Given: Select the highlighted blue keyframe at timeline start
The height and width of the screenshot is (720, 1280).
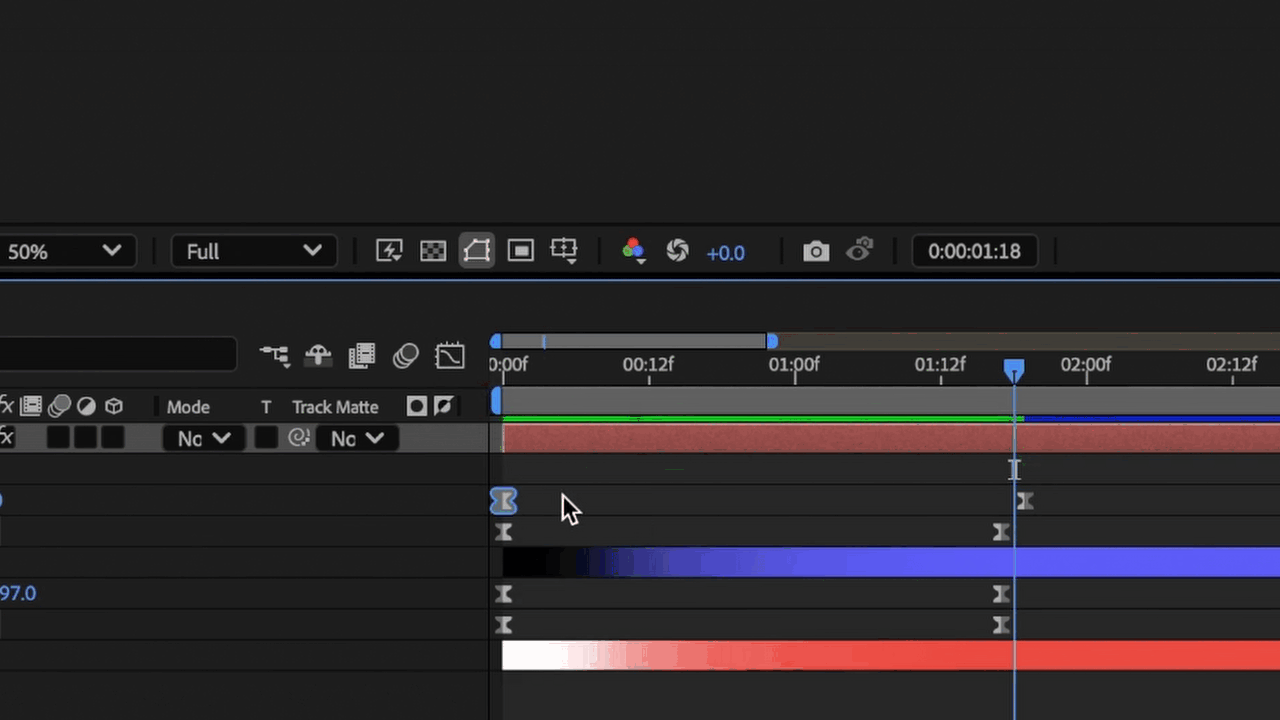Looking at the screenshot, I should point(503,501).
